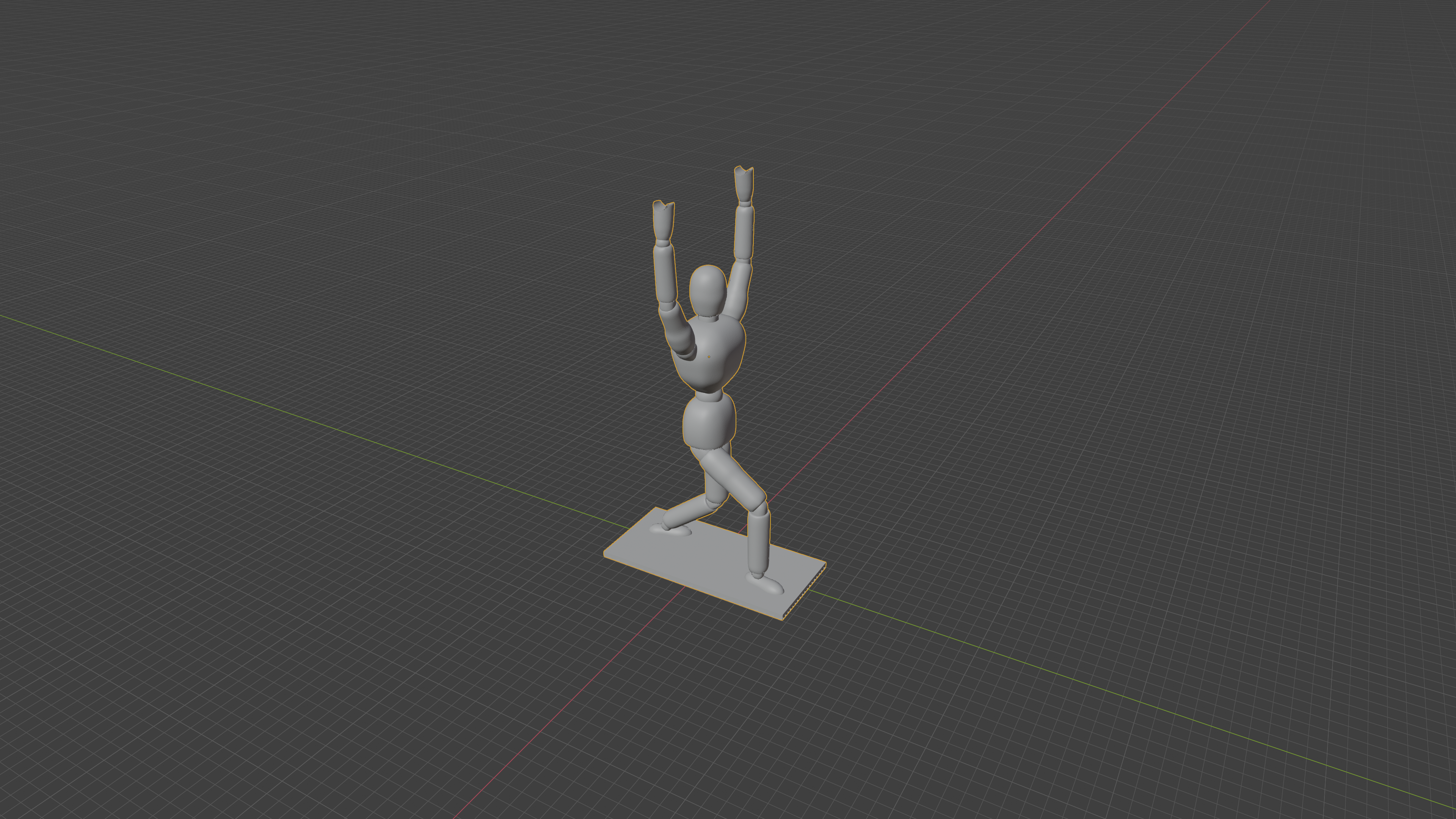This screenshot has width=1456, height=819.
Task: Click the mannequin's head
Action: 708,289
